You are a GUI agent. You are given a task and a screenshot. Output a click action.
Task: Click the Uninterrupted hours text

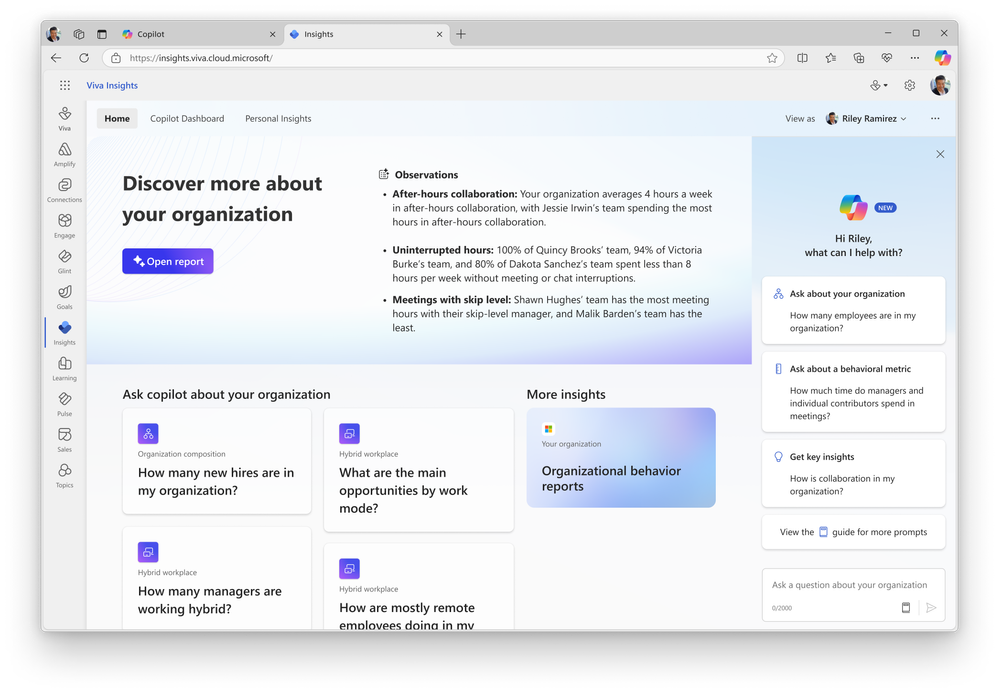tap(443, 250)
